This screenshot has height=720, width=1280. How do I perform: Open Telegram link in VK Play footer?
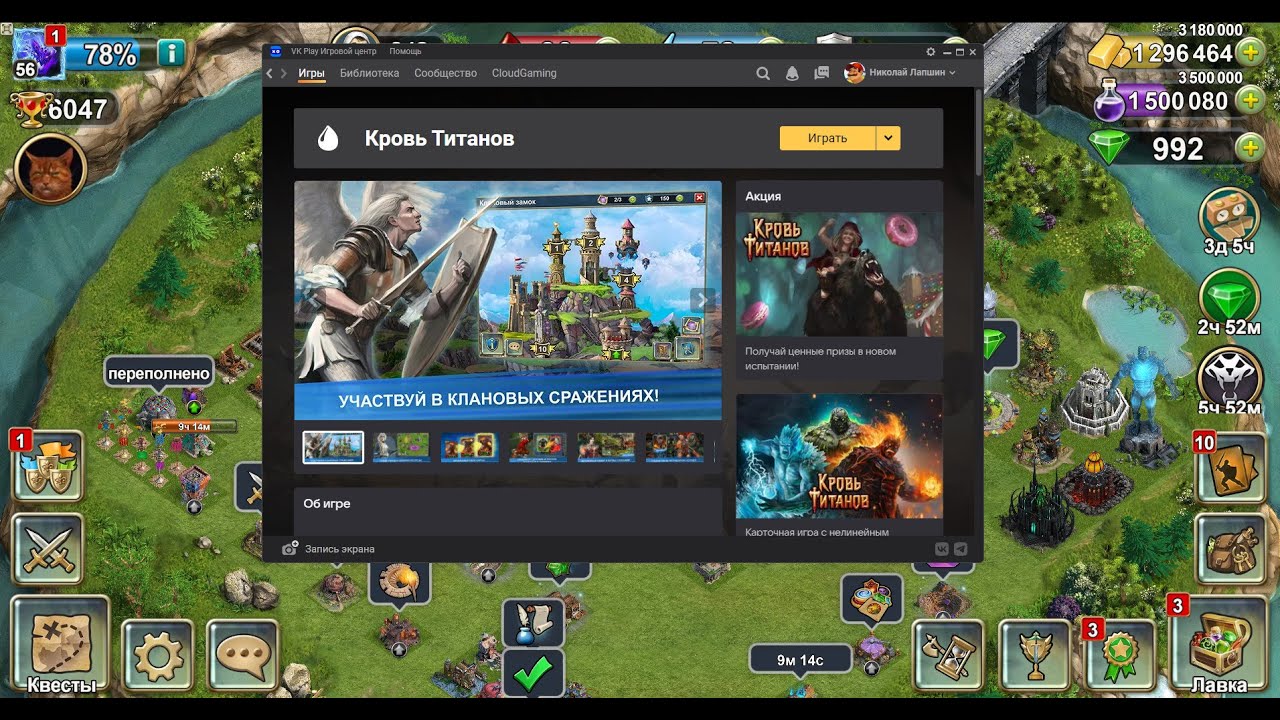click(961, 549)
